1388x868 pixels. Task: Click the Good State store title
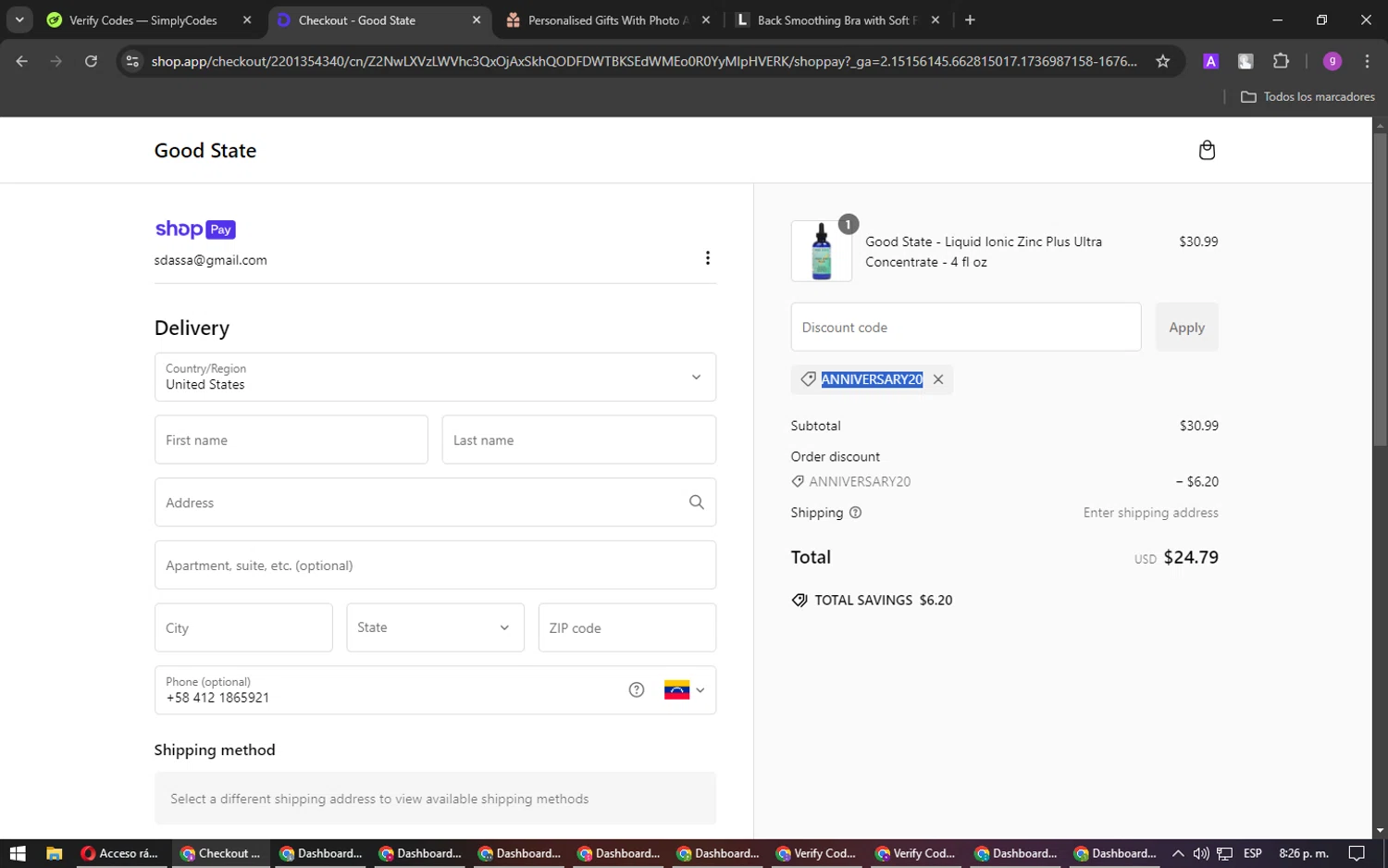[x=205, y=150]
